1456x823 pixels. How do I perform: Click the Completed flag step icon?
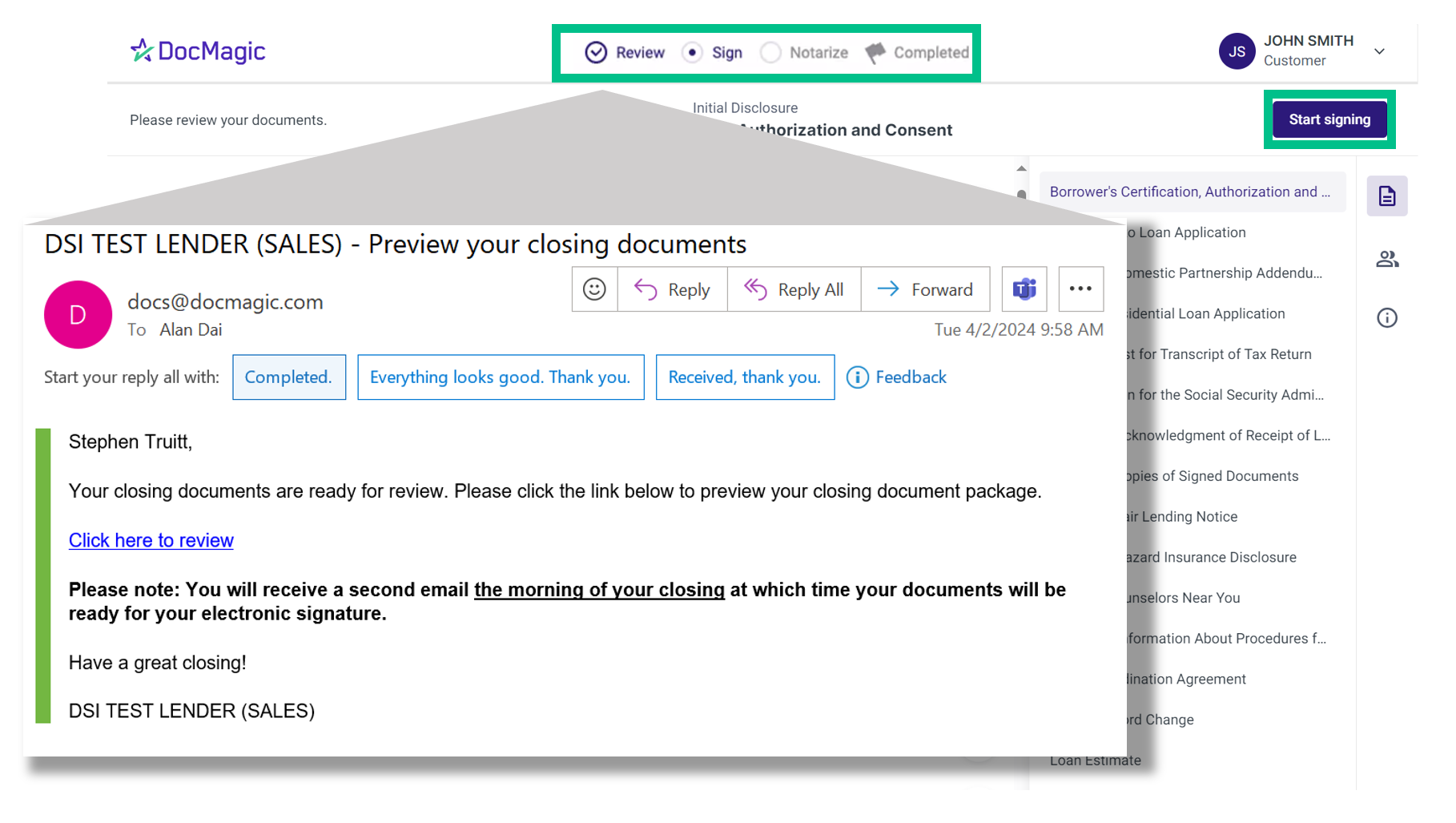tap(875, 53)
